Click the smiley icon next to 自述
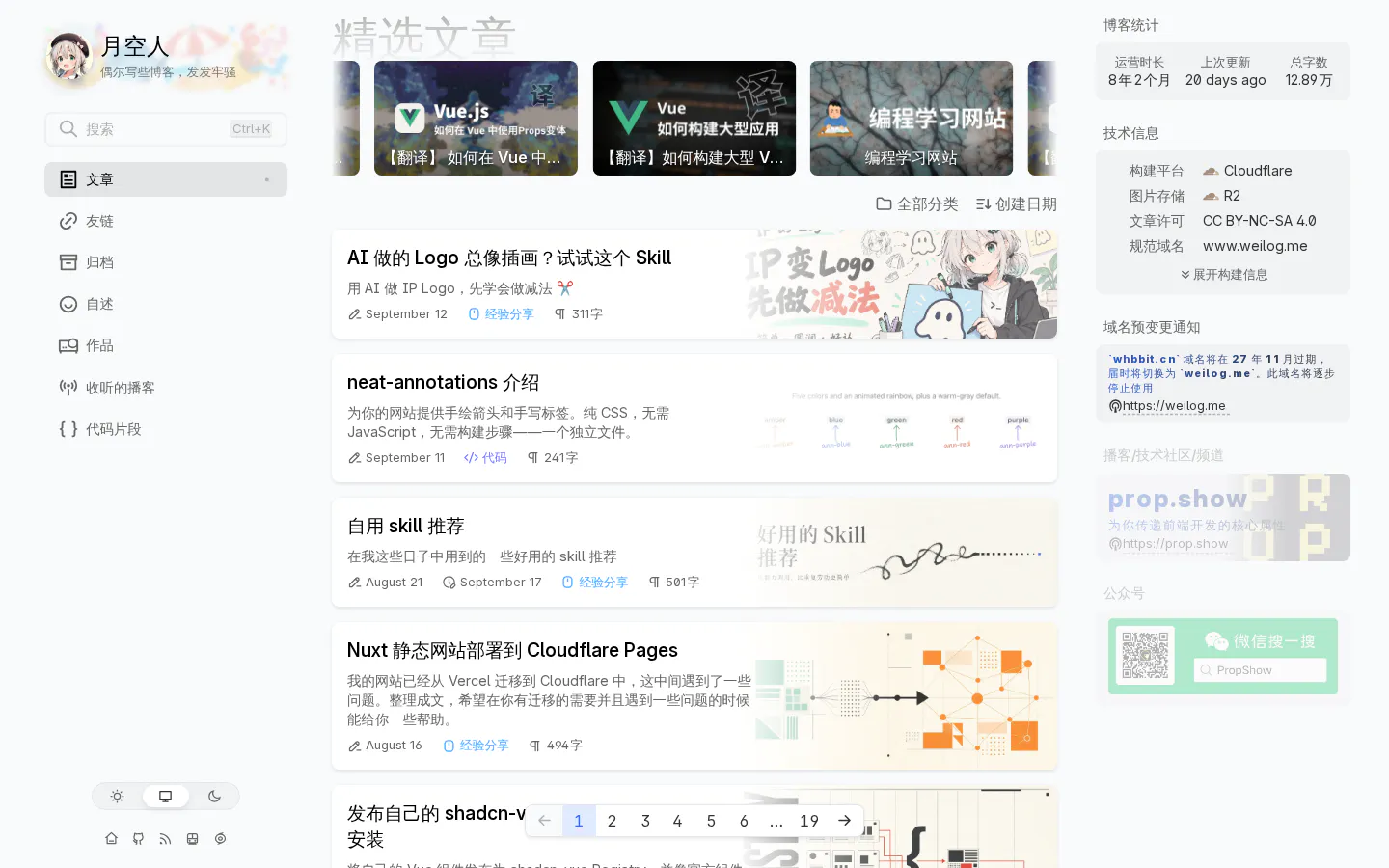This screenshot has width=1389, height=868. tap(68, 304)
